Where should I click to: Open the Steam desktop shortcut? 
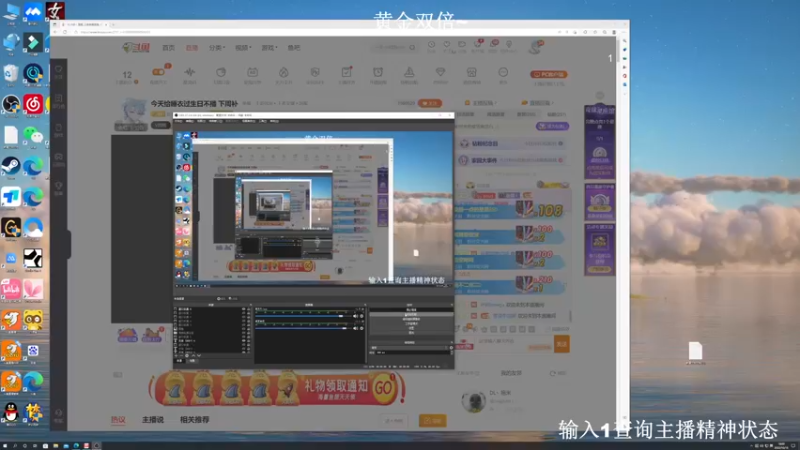click(11, 166)
